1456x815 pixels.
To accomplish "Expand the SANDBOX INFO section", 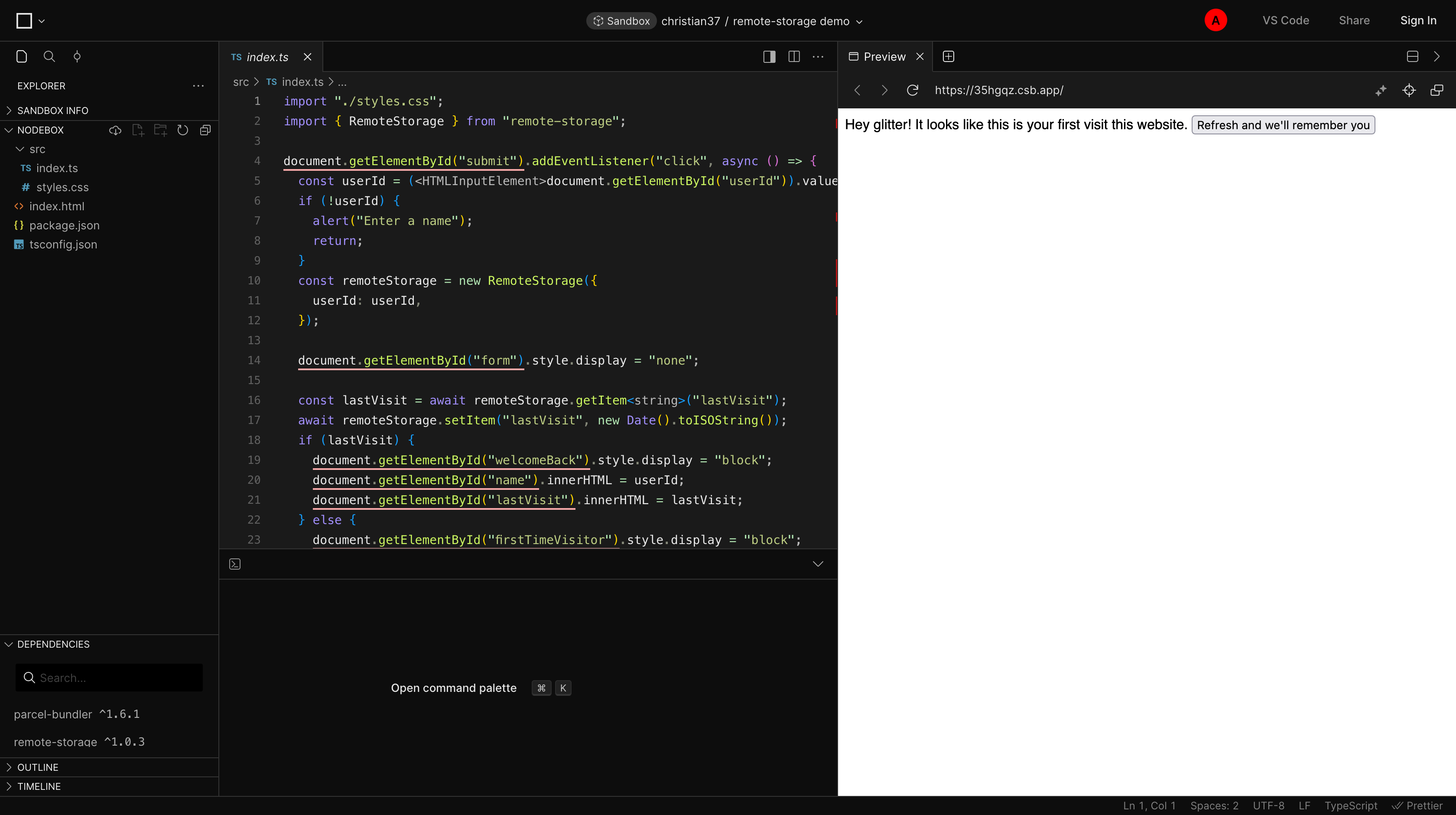I will click(x=52, y=110).
